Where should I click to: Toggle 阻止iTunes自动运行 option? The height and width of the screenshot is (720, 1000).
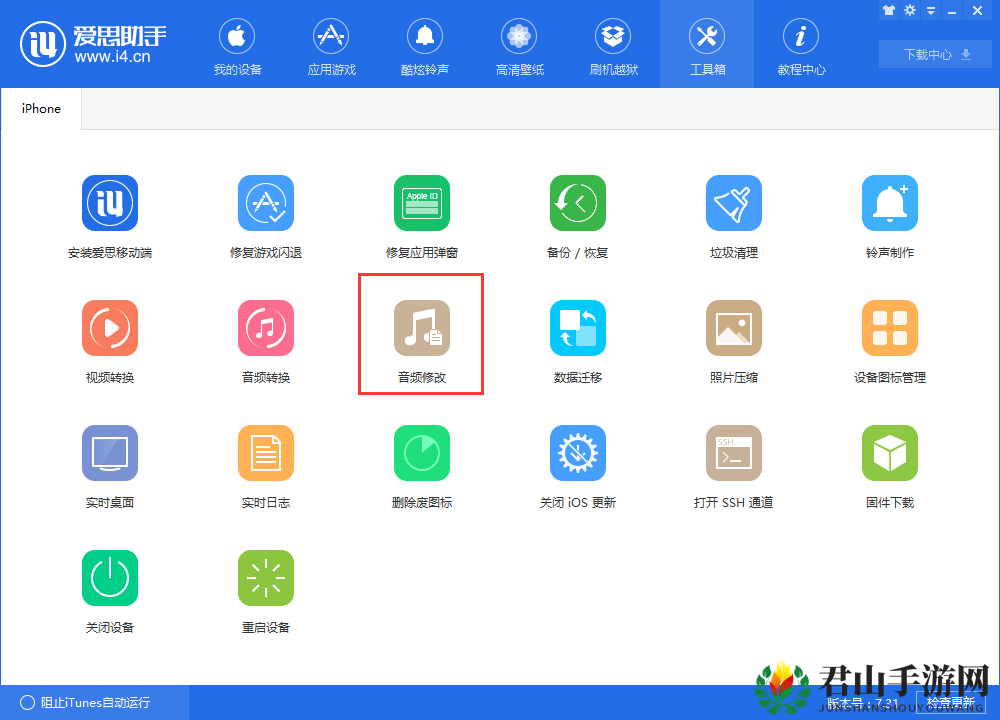85,702
